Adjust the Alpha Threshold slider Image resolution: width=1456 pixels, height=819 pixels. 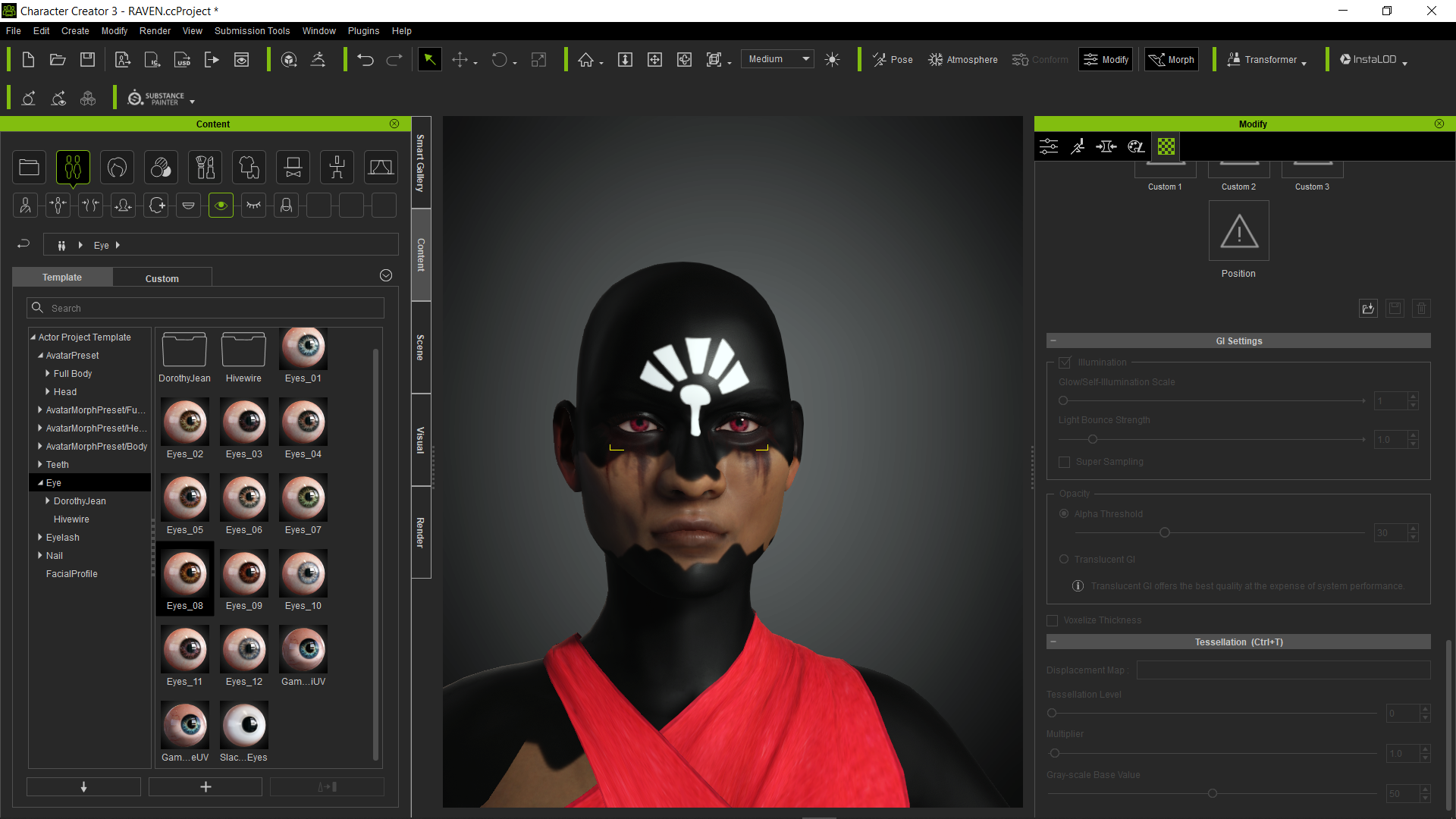(1165, 532)
